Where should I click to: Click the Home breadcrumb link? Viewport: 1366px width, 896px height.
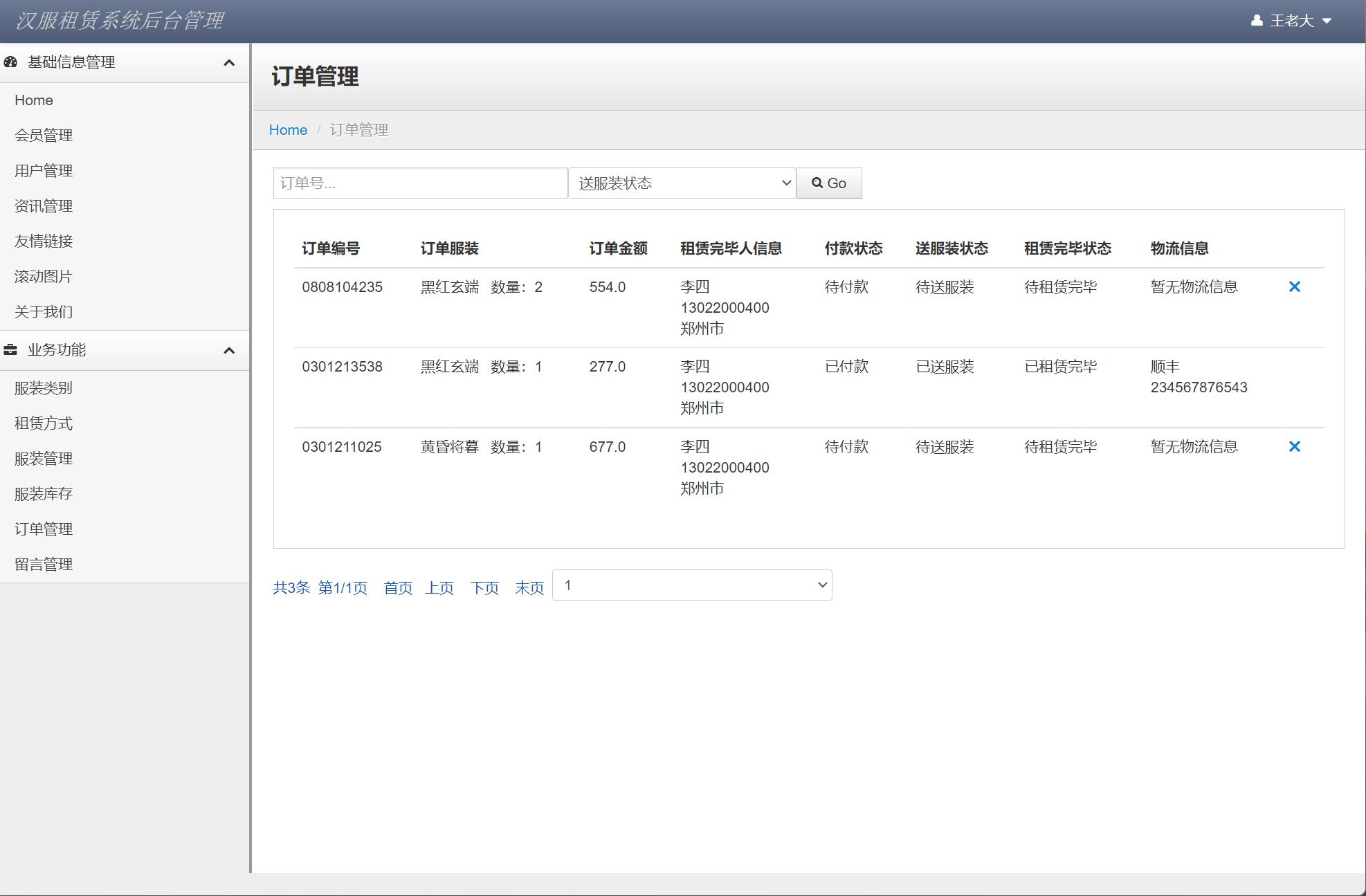click(288, 130)
